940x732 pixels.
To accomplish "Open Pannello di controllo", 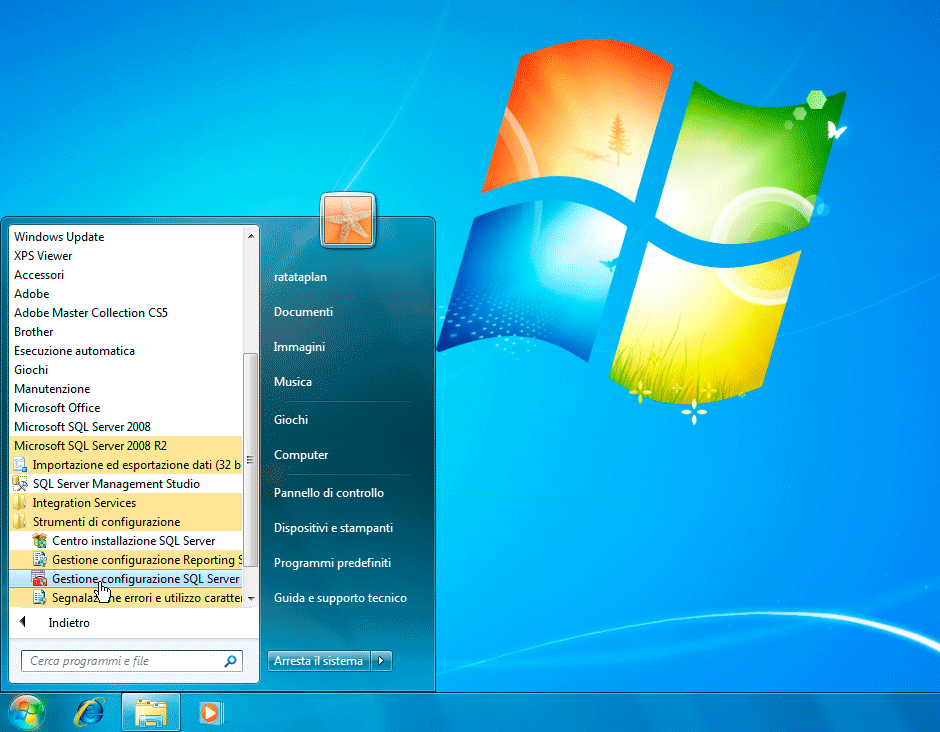I will tap(329, 493).
